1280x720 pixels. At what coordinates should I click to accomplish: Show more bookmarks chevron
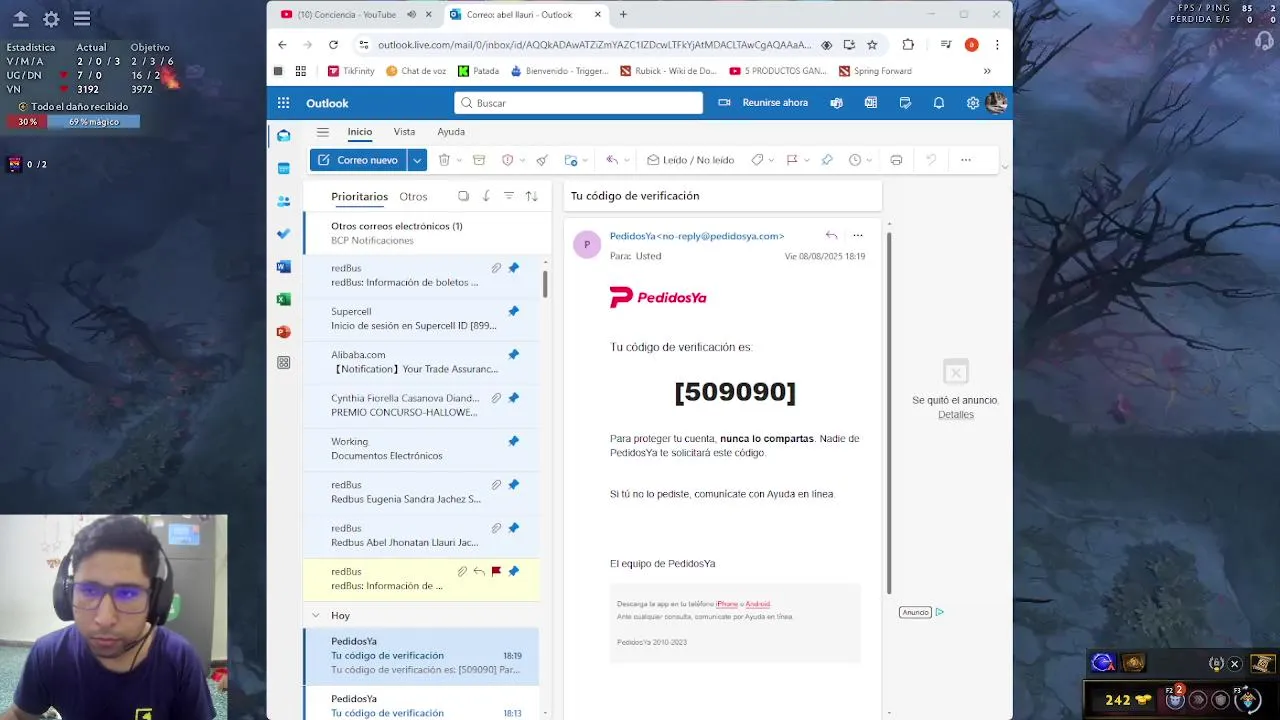987,71
